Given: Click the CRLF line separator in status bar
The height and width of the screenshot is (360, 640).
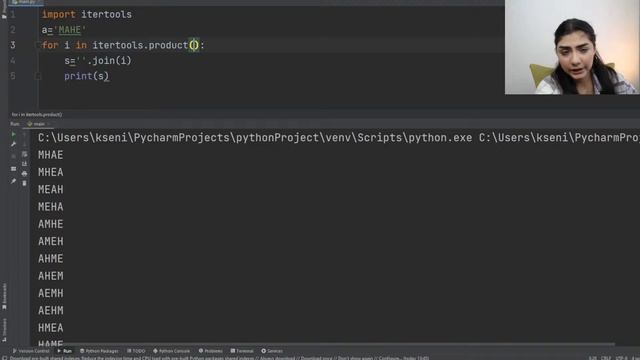Looking at the screenshot, I should (x=606, y=358).
